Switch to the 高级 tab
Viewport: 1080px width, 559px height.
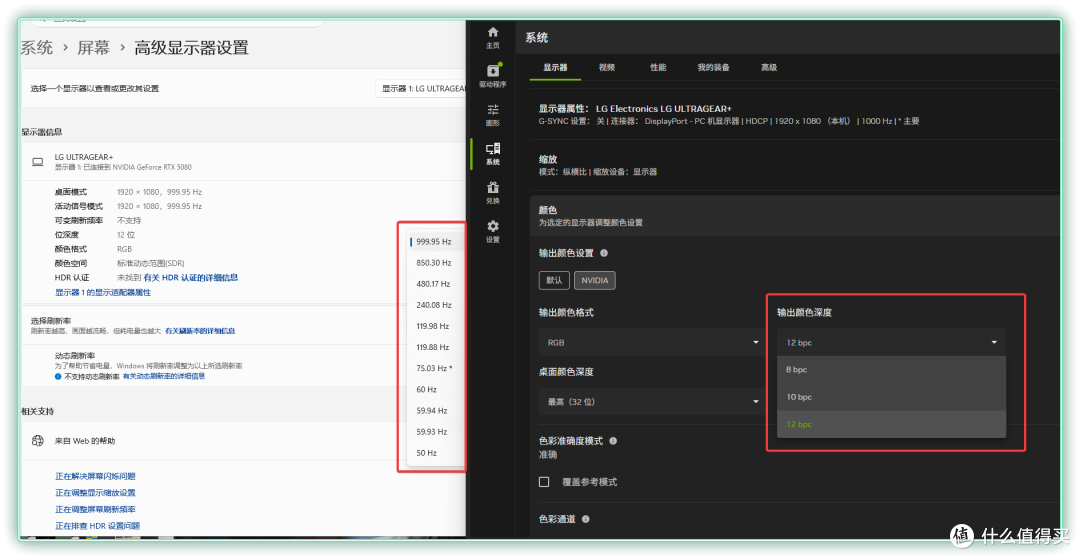(769, 67)
